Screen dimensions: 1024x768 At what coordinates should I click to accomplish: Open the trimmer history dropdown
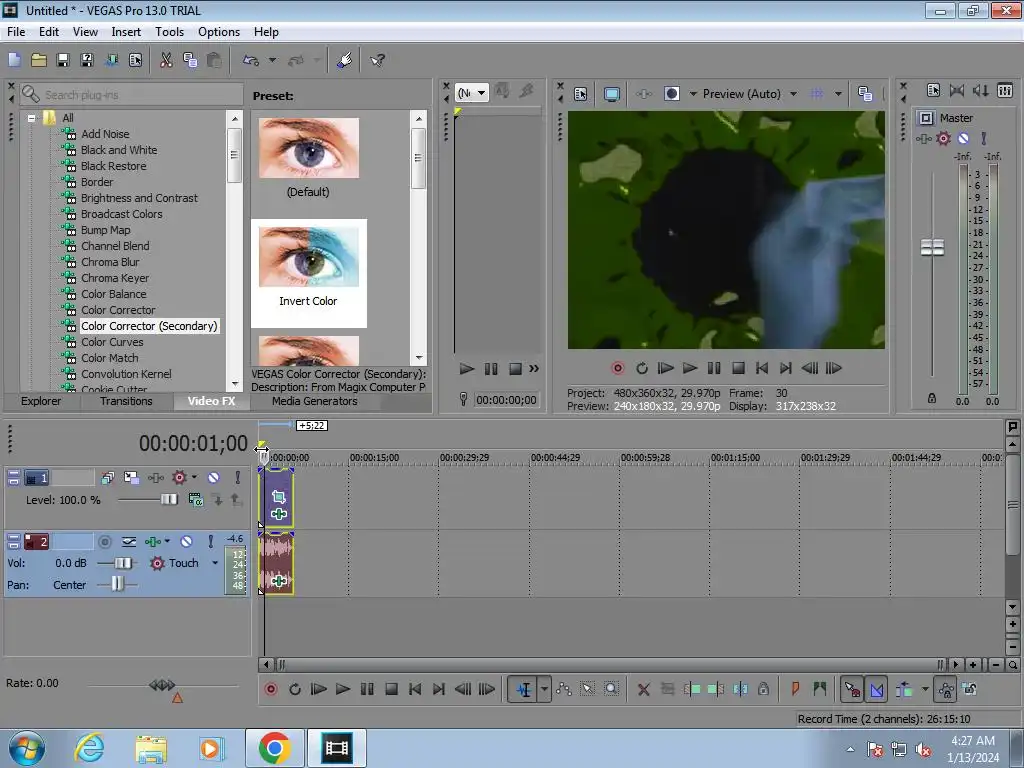click(x=481, y=93)
